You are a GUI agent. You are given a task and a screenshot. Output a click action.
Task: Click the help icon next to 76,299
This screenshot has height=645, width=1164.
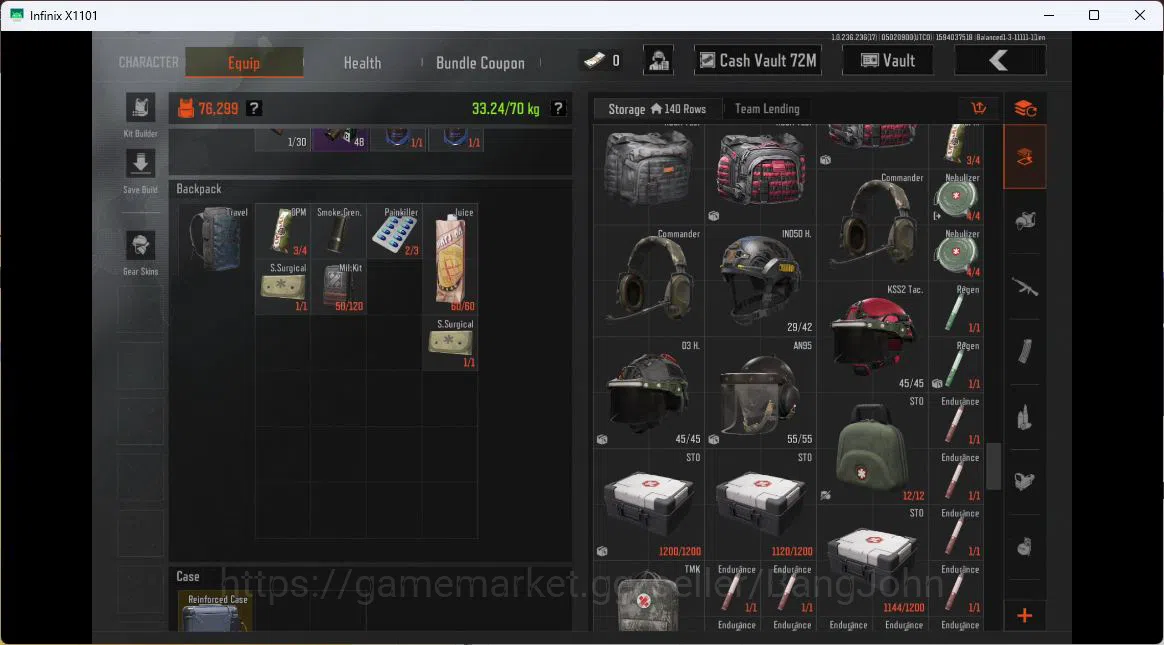[254, 108]
